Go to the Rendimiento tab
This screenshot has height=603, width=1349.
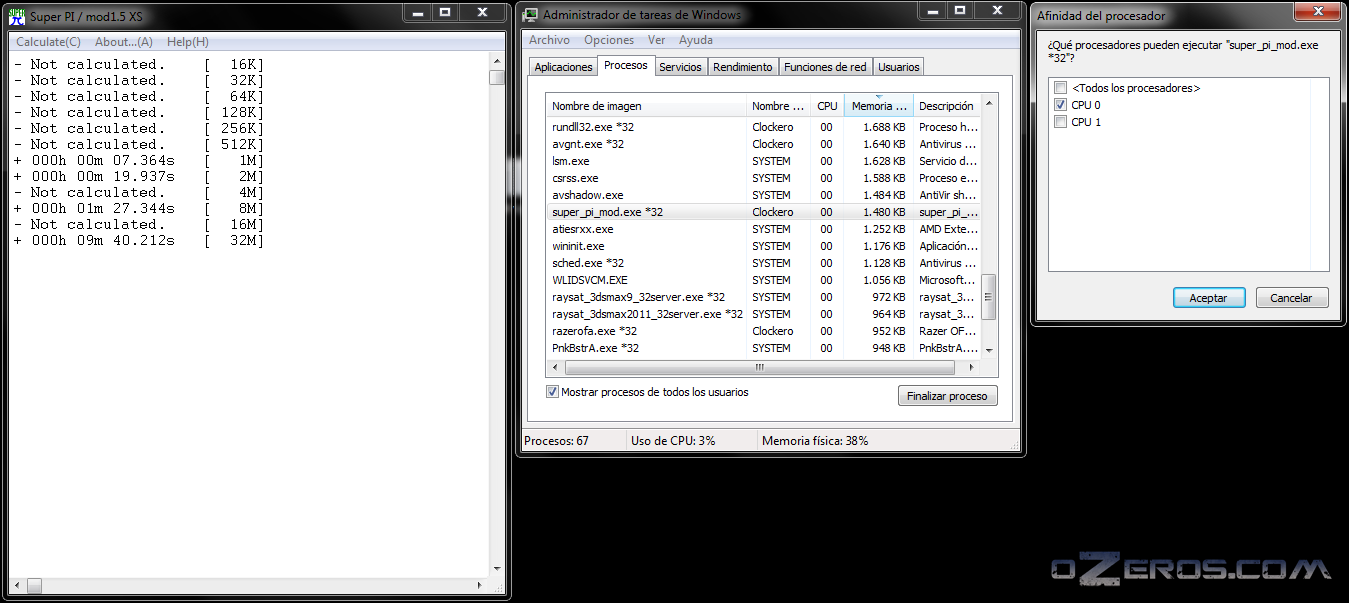coord(743,67)
